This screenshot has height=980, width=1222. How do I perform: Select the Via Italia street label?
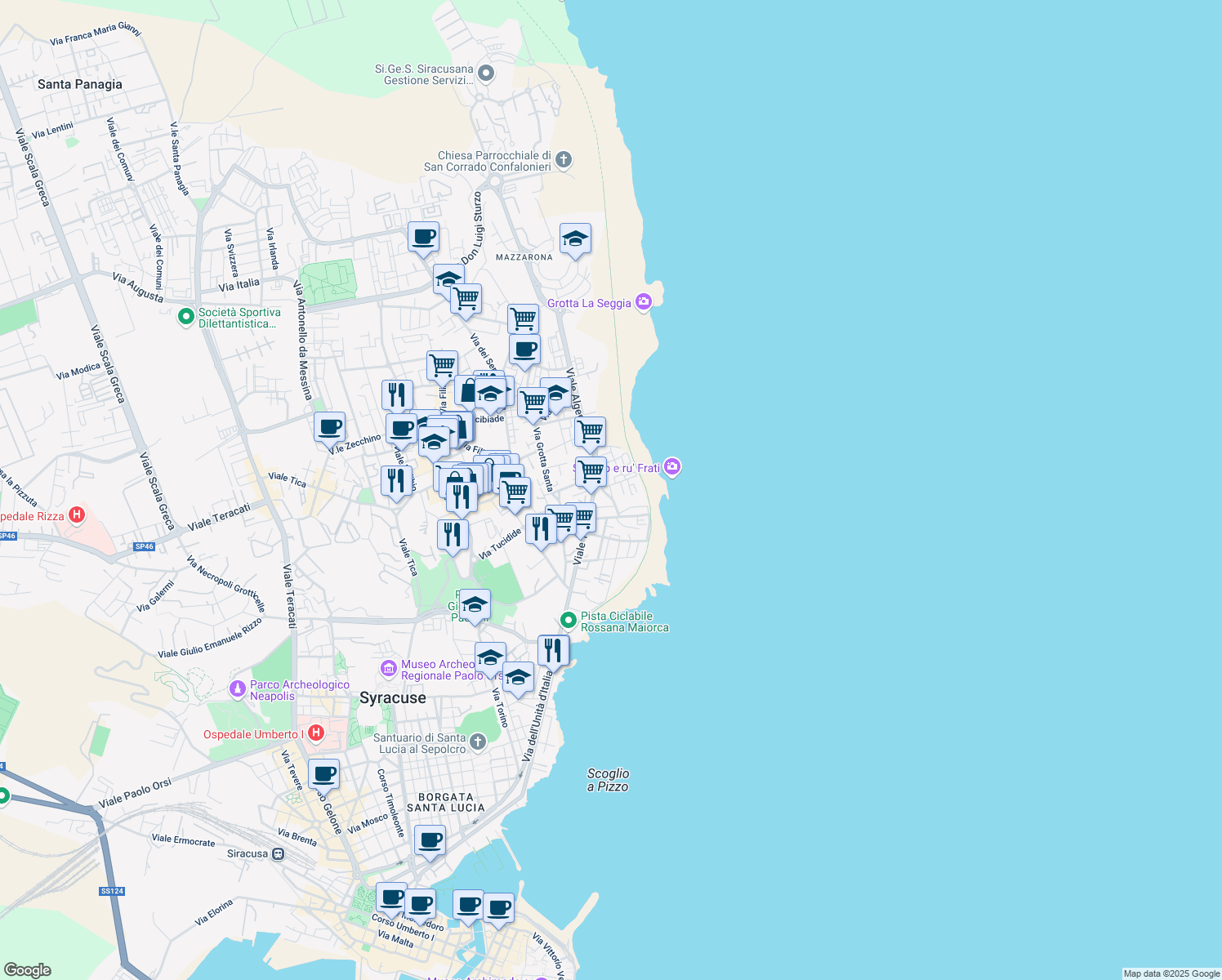click(239, 285)
